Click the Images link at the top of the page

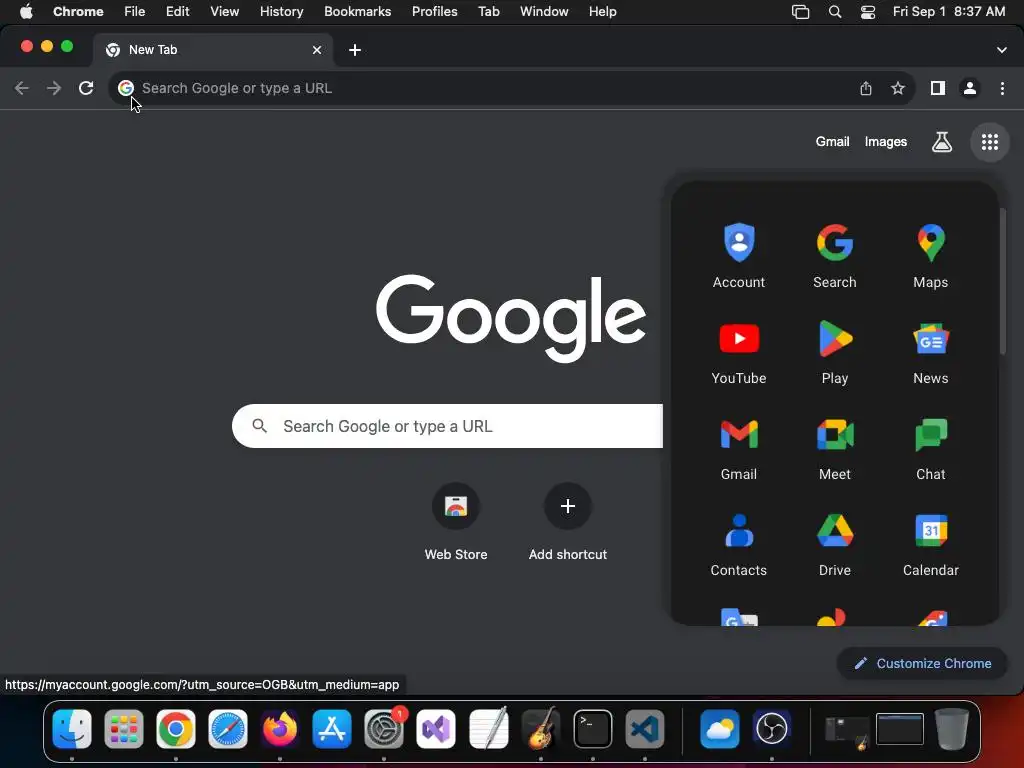point(886,142)
